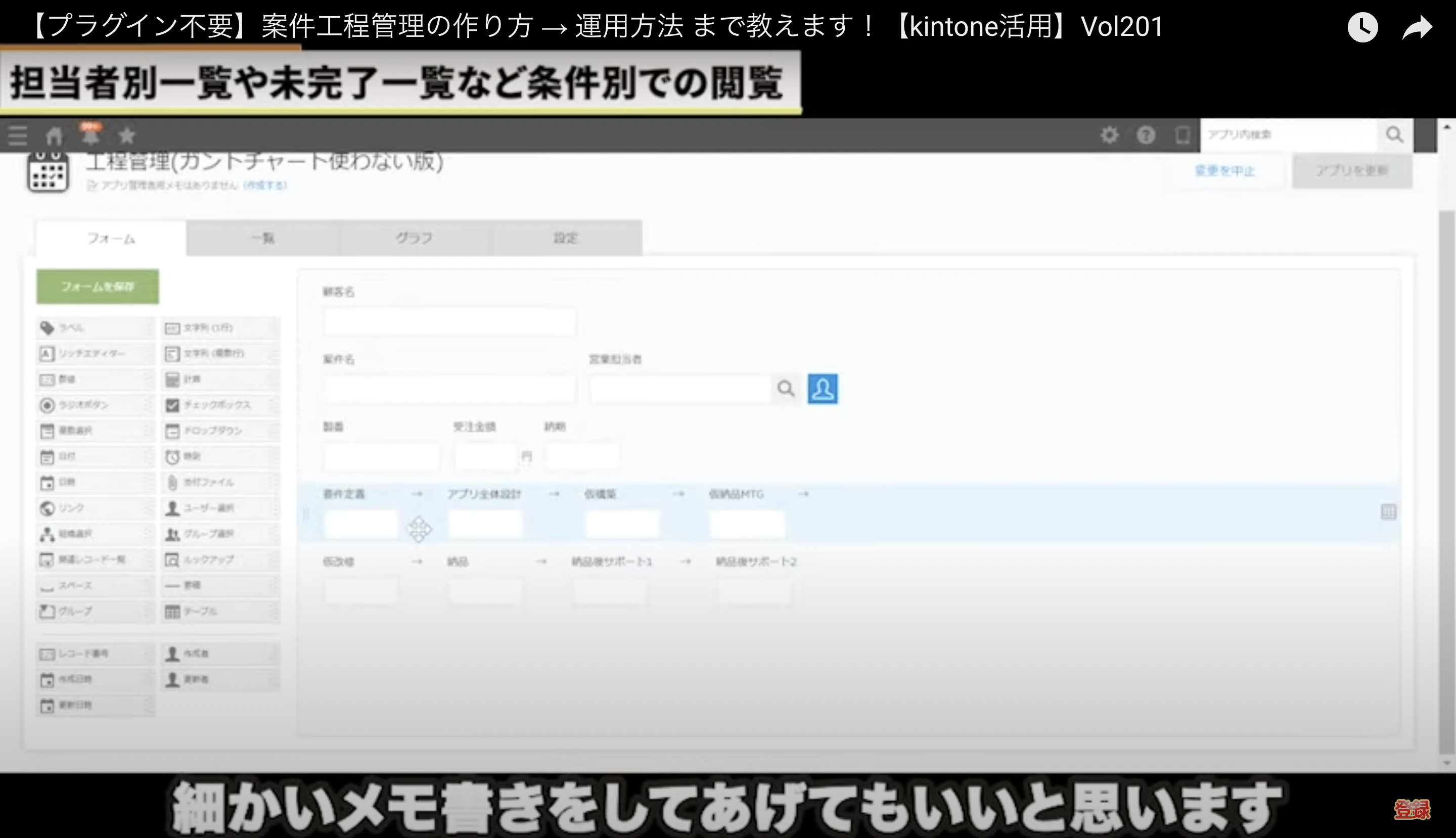Click the favorites star icon
This screenshot has height=838, width=1456.
click(x=127, y=136)
